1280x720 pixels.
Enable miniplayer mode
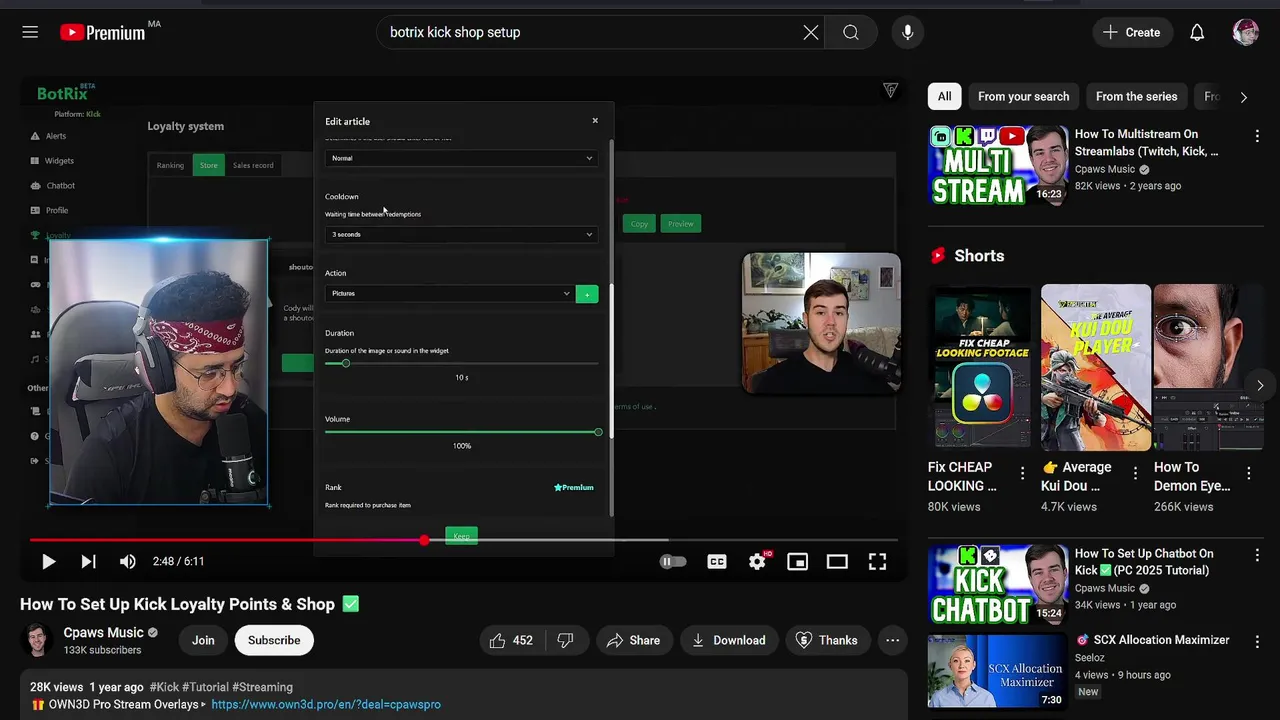pos(797,562)
